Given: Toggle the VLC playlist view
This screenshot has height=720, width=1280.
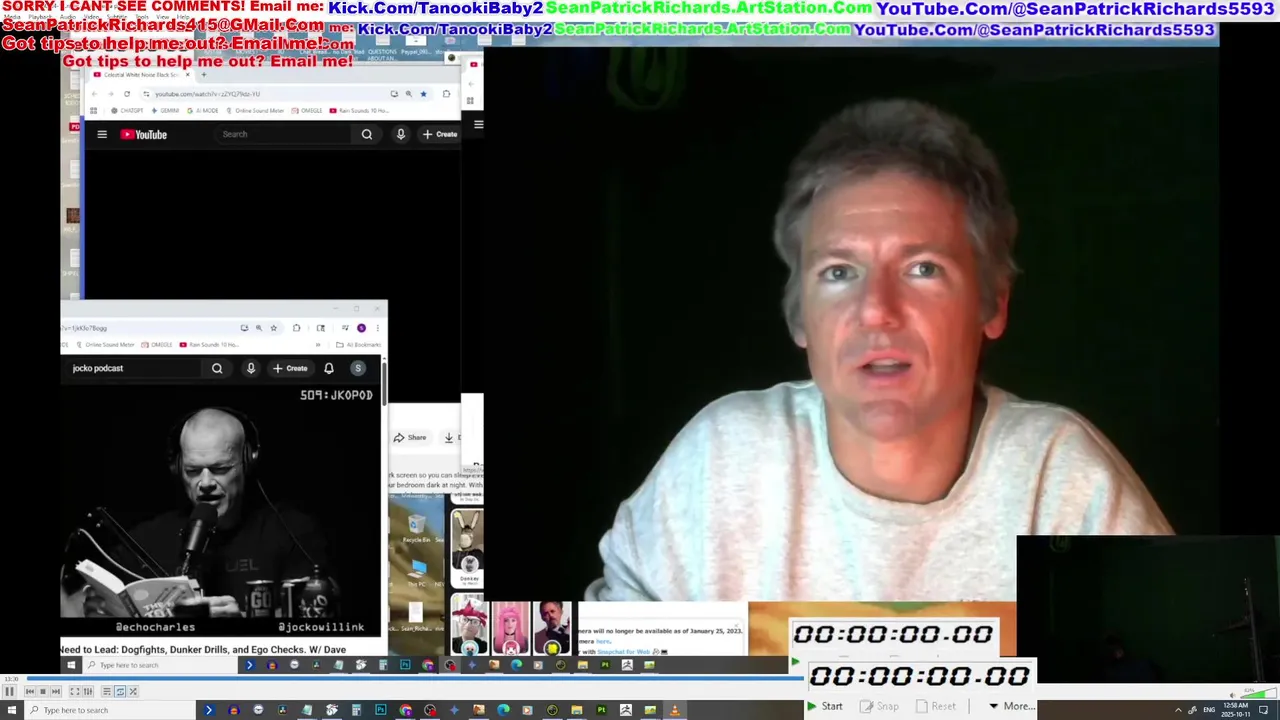Looking at the screenshot, I should tap(107, 691).
